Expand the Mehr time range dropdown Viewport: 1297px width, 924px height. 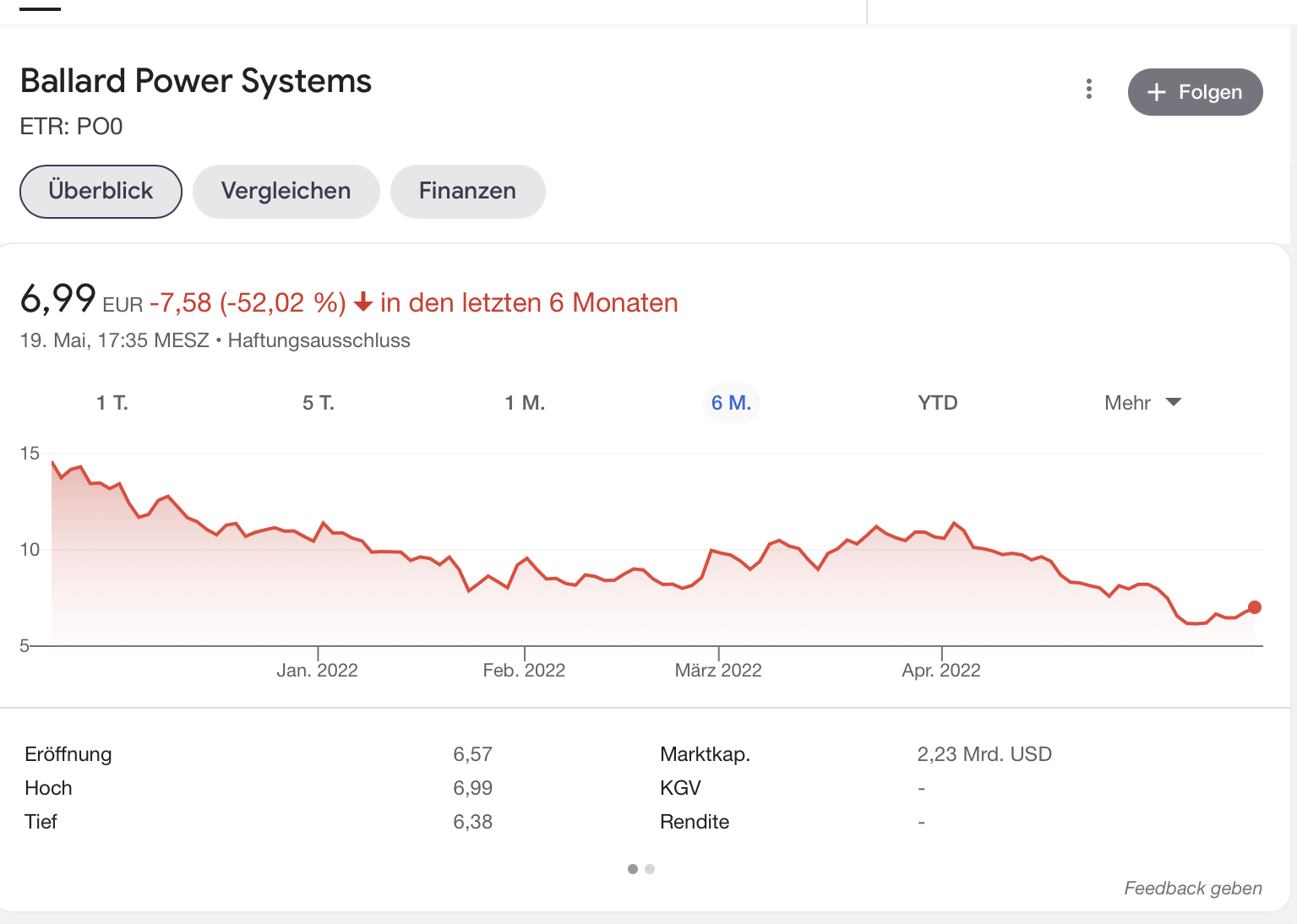point(1128,403)
